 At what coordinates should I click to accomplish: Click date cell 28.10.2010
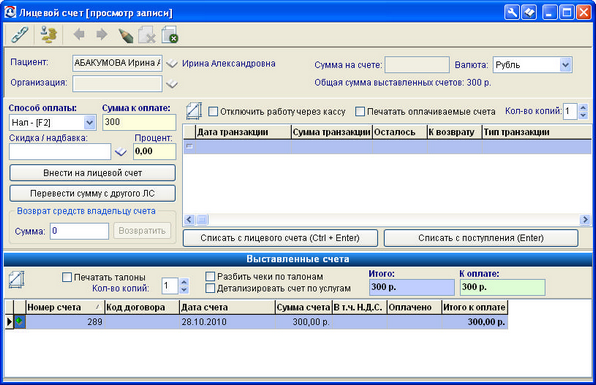tap(227, 322)
